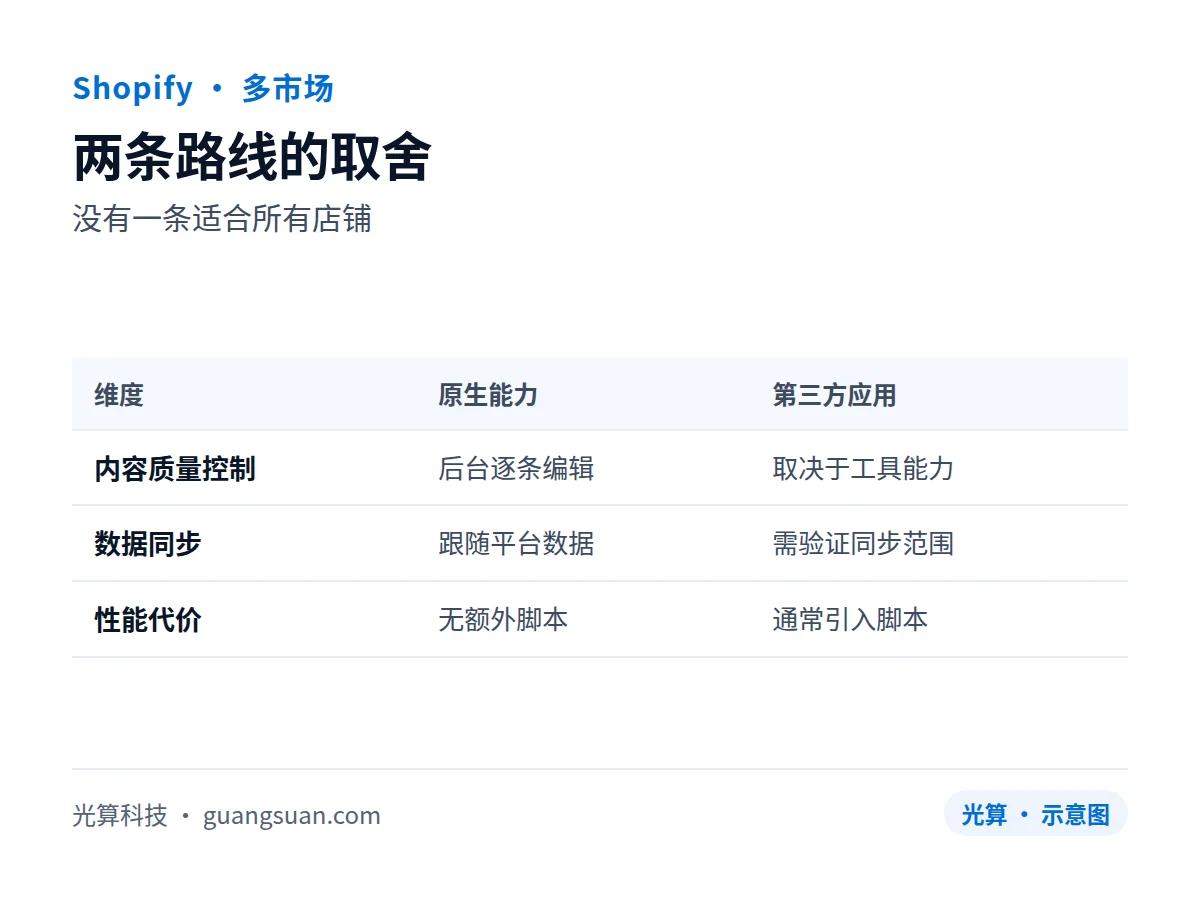The width and height of the screenshot is (1200, 900).
Task: Click the cell '通常引入脚本'
Action: click(850, 620)
